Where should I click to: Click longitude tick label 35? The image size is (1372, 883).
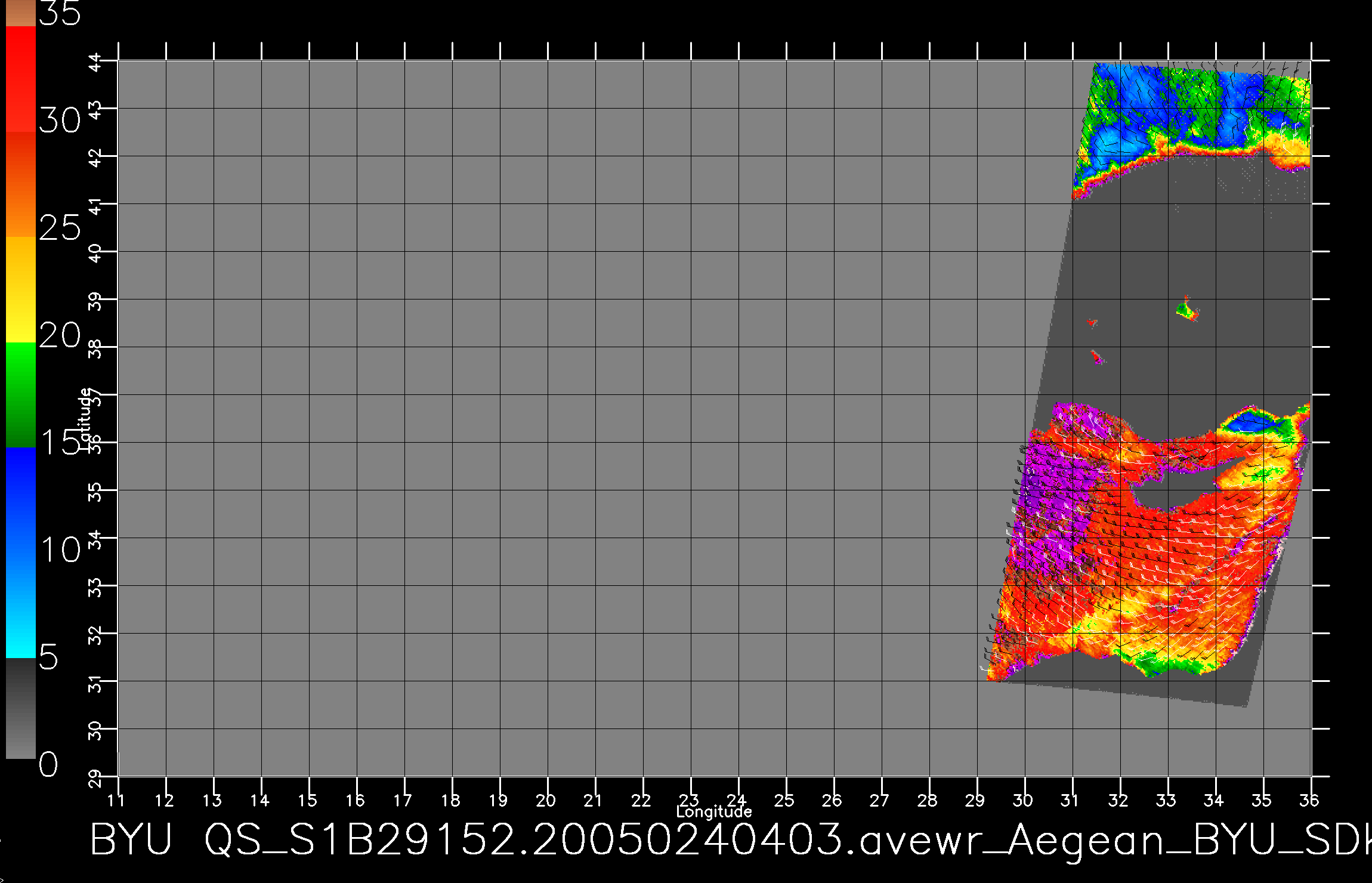click(1262, 800)
